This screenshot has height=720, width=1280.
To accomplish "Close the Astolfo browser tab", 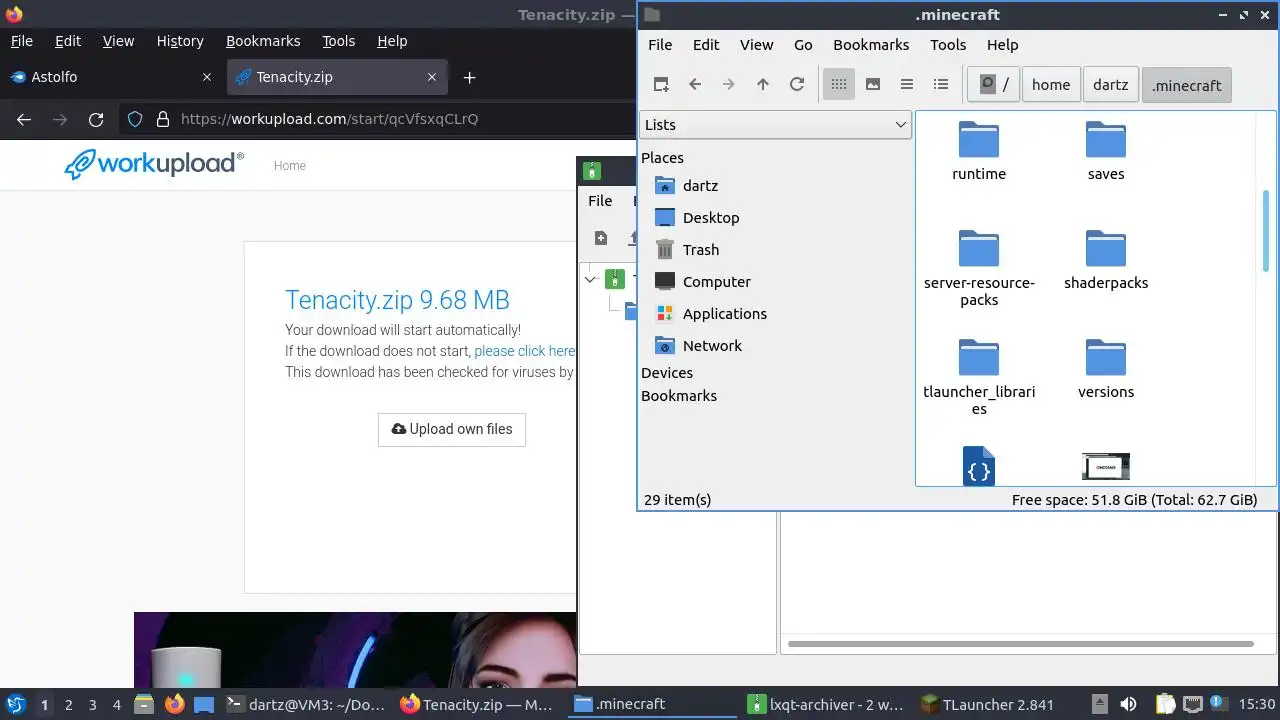I will [207, 77].
